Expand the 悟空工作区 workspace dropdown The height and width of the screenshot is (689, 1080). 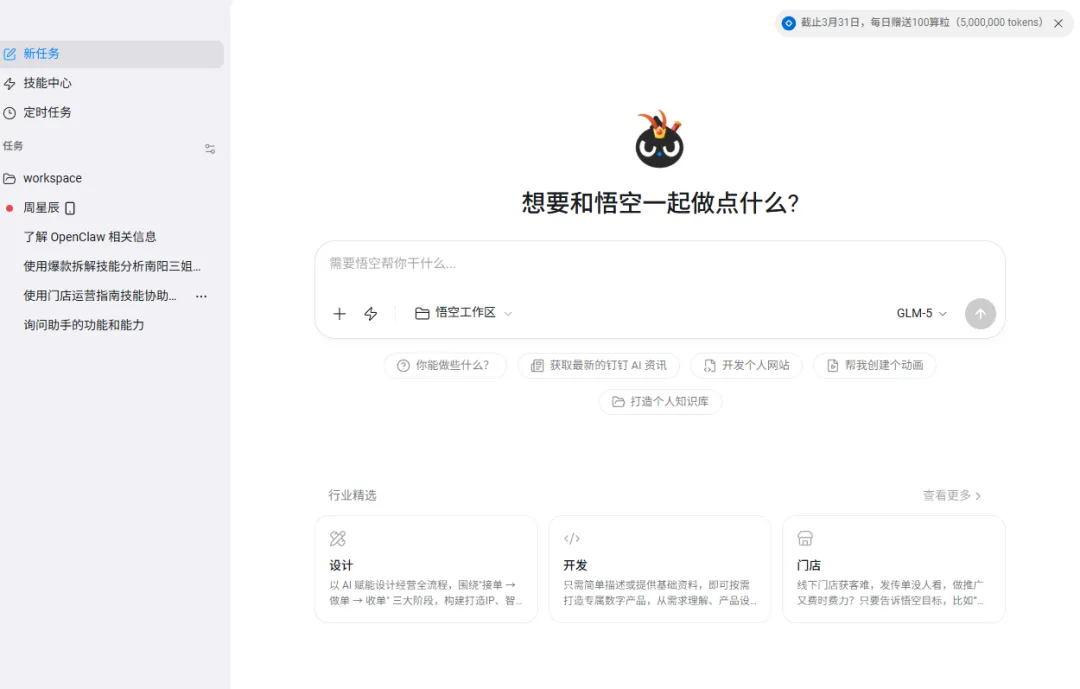tap(464, 313)
